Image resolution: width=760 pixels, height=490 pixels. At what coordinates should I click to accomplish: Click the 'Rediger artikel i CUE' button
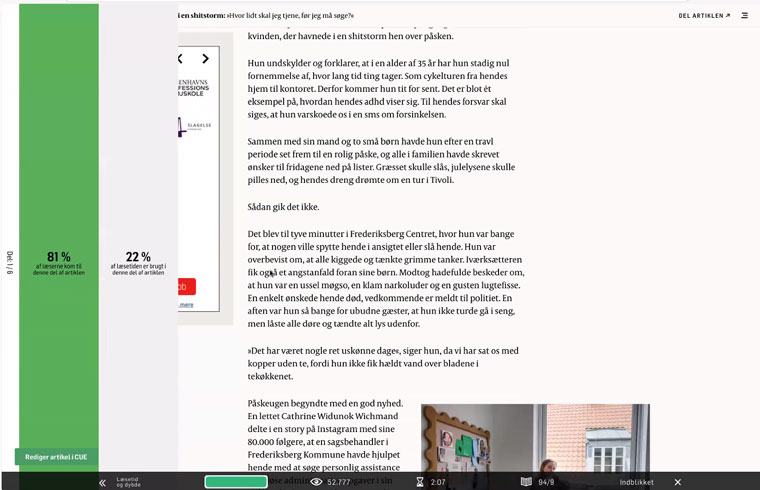[56, 457]
